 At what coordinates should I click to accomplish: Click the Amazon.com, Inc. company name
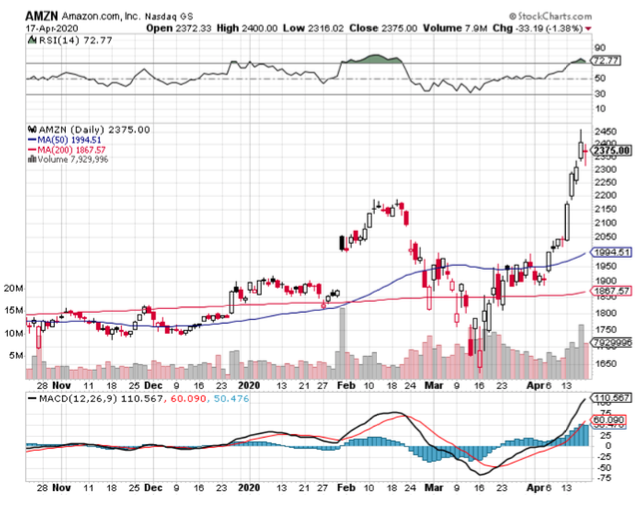(x=101, y=16)
